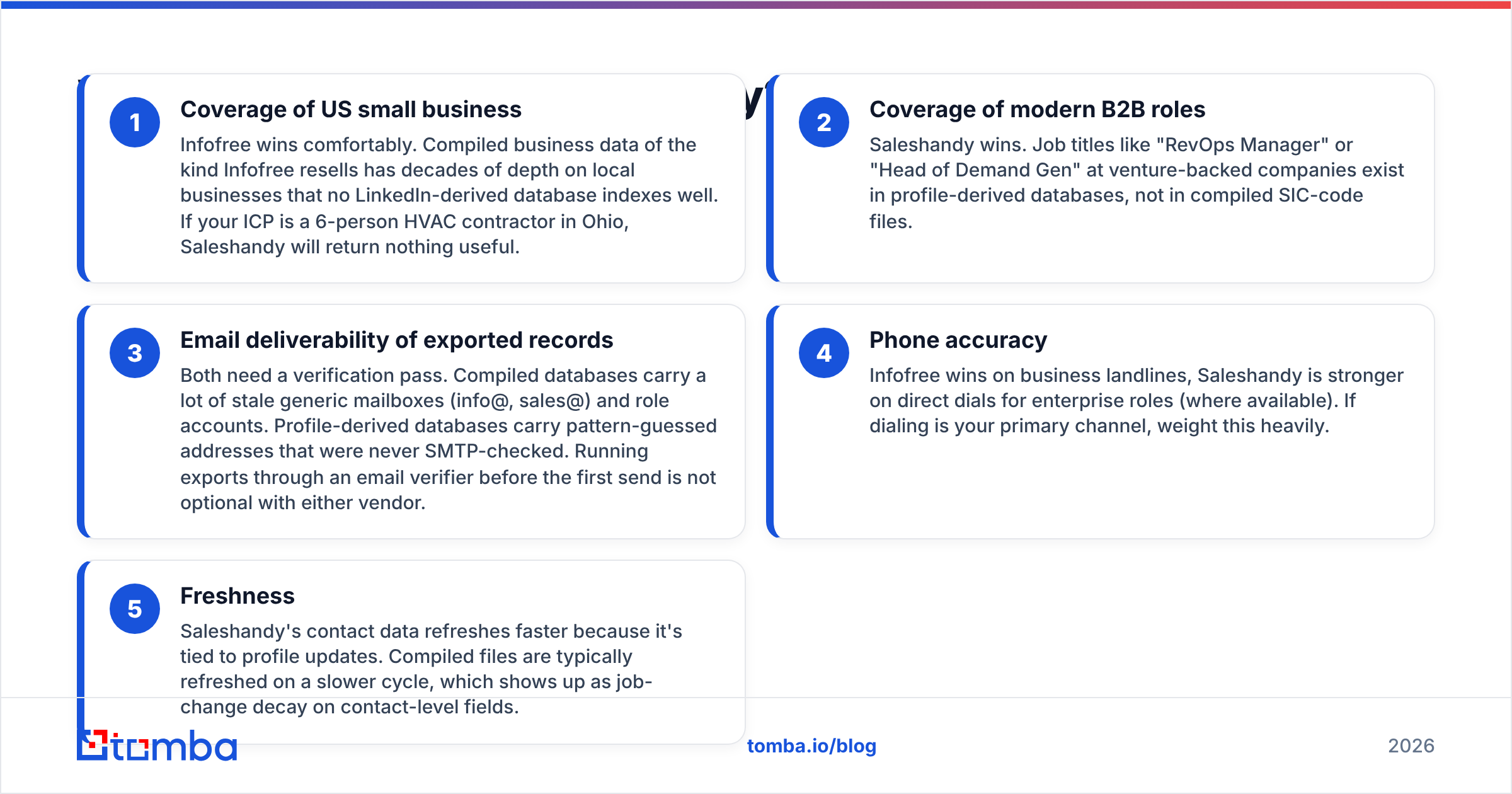Click the Freshness heading
Screen dimensions: 1512x794
[238, 596]
